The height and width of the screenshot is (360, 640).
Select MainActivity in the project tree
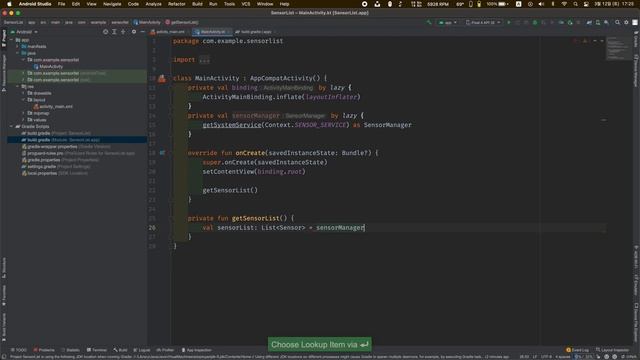[x=48, y=67]
